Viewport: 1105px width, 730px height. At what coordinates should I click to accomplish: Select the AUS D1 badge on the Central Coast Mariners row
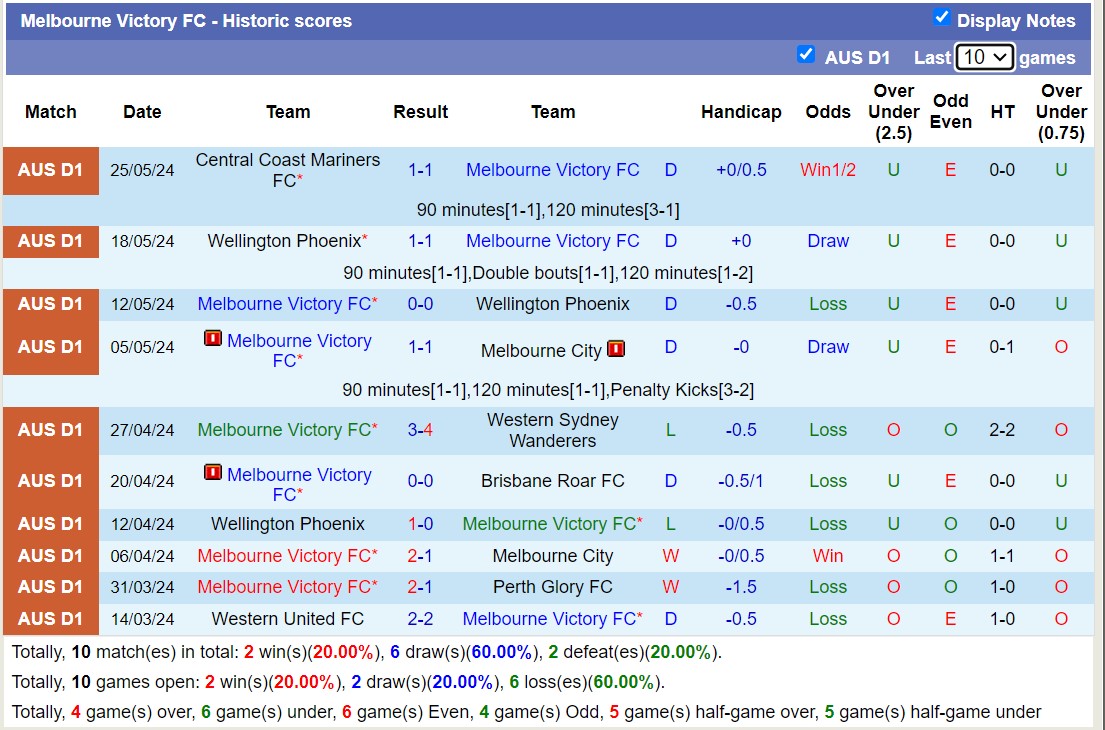(x=50, y=170)
